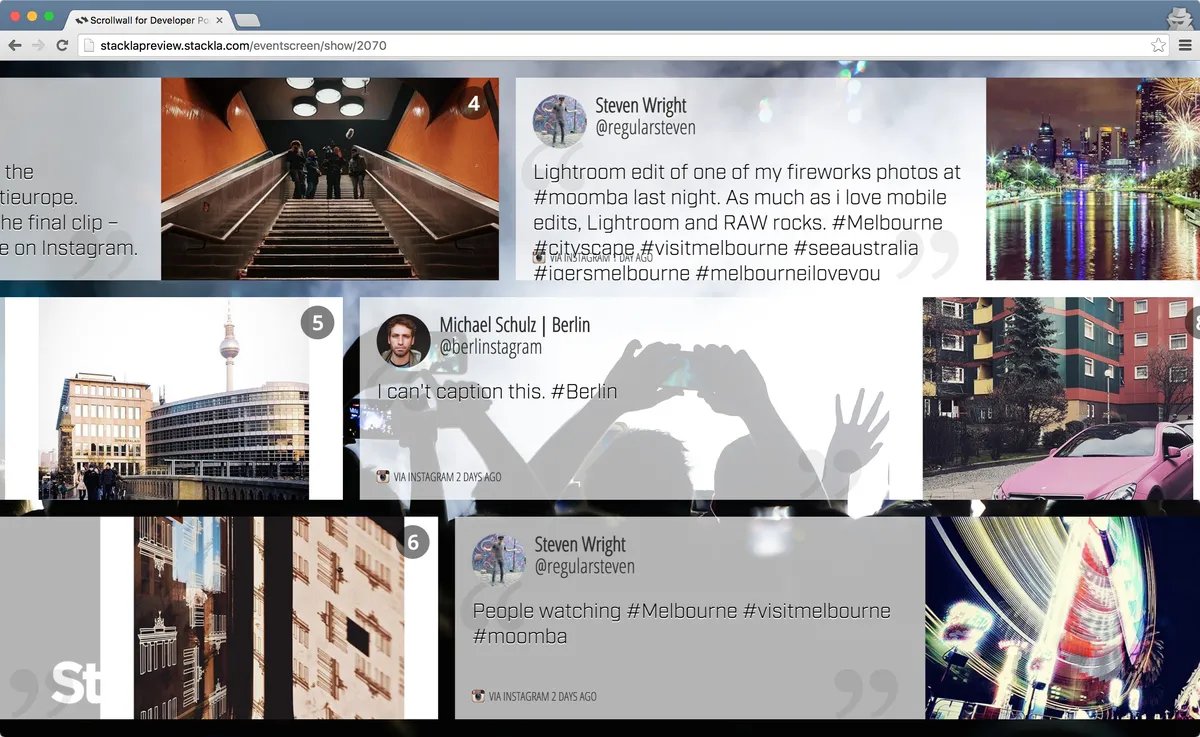
Task: Click the #Berlin hashtag in Michael's caption
Action: click(x=584, y=391)
